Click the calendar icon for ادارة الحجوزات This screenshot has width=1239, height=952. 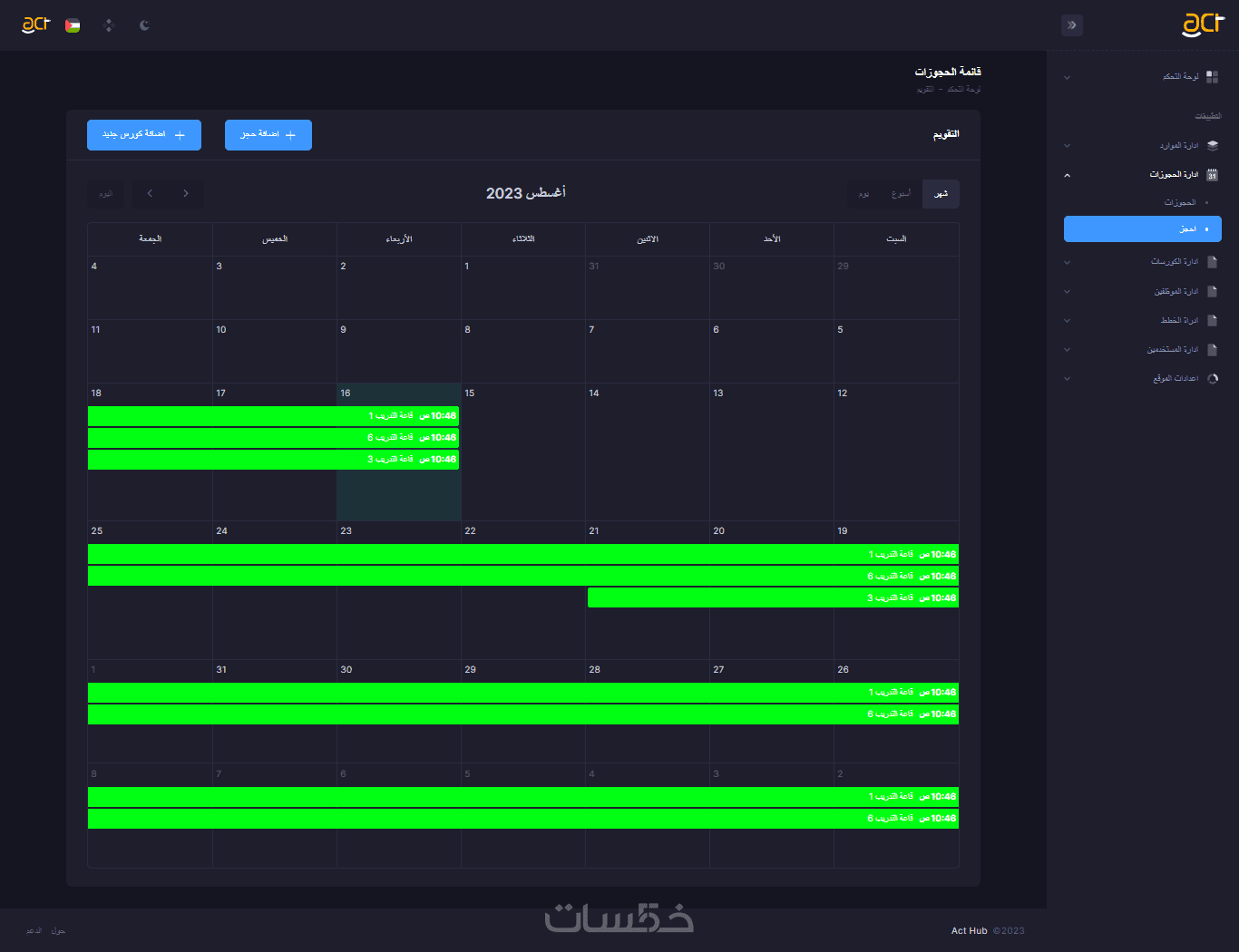click(1213, 174)
